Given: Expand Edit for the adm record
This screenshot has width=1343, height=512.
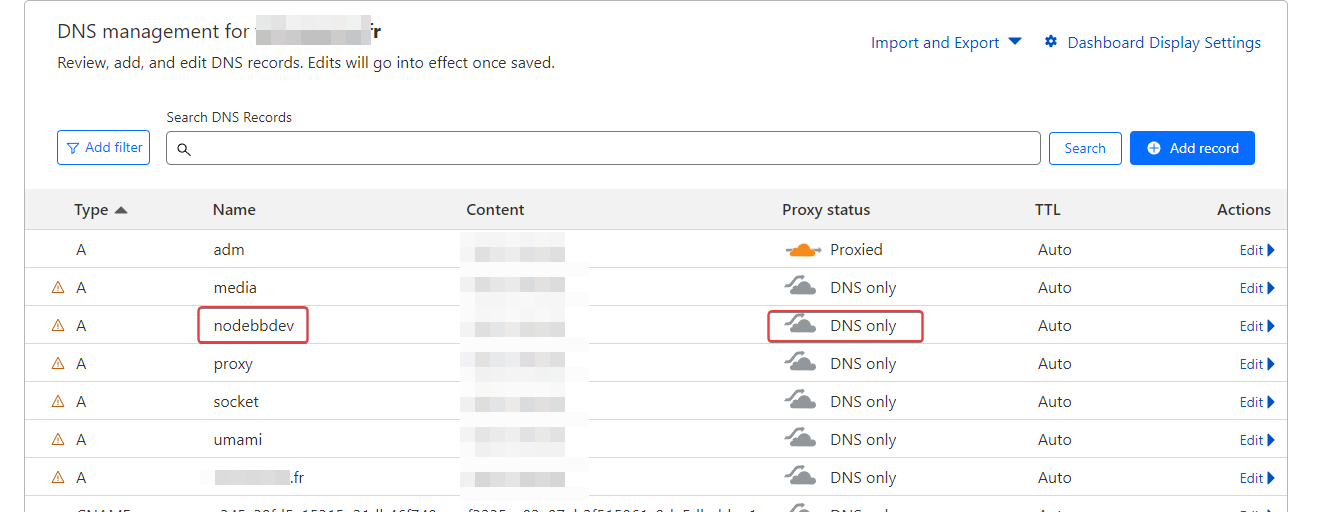Looking at the screenshot, I should click(x=1257, y=250).
